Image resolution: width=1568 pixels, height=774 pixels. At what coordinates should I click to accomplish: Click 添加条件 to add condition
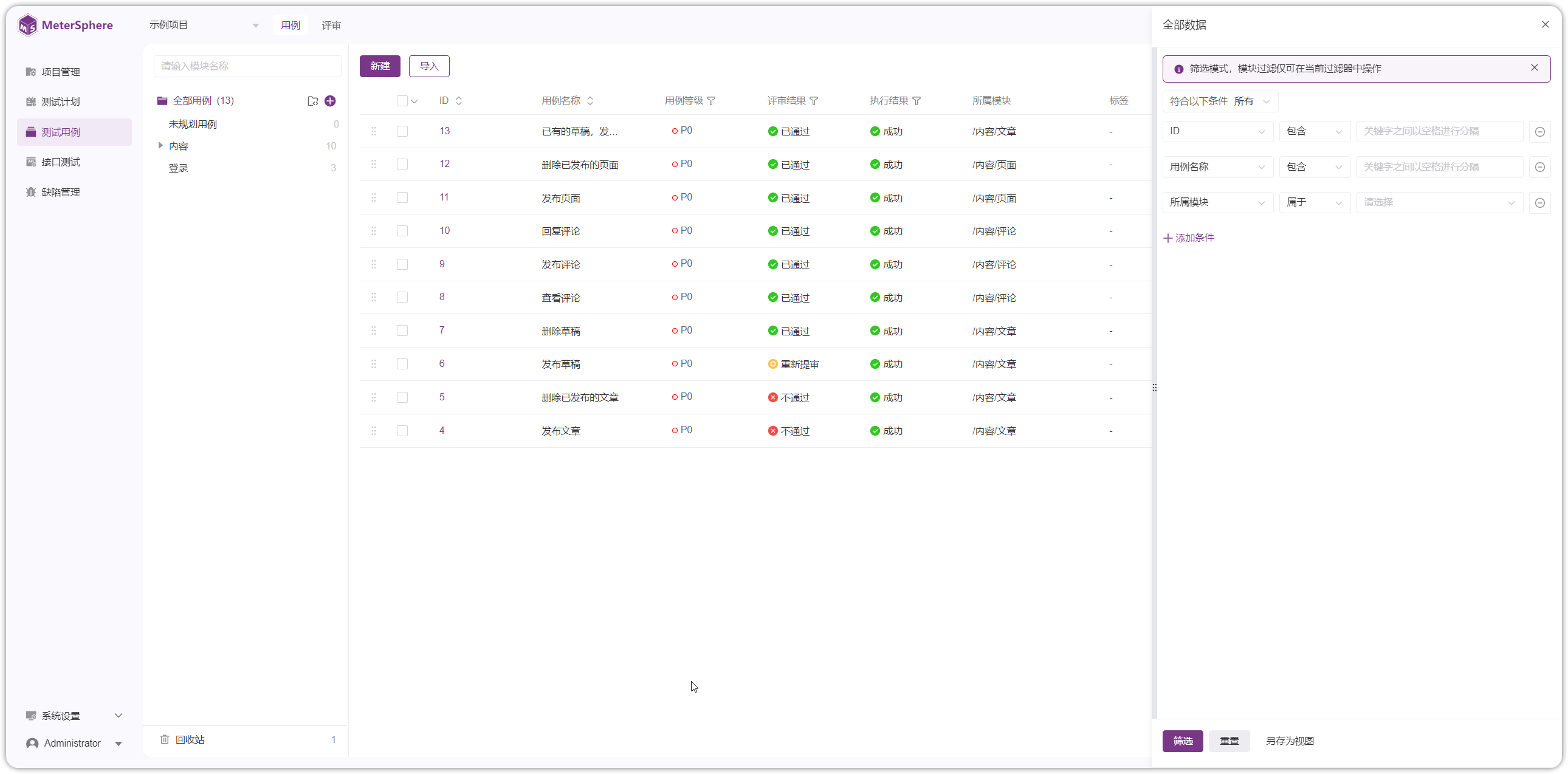click(1189, 238)
